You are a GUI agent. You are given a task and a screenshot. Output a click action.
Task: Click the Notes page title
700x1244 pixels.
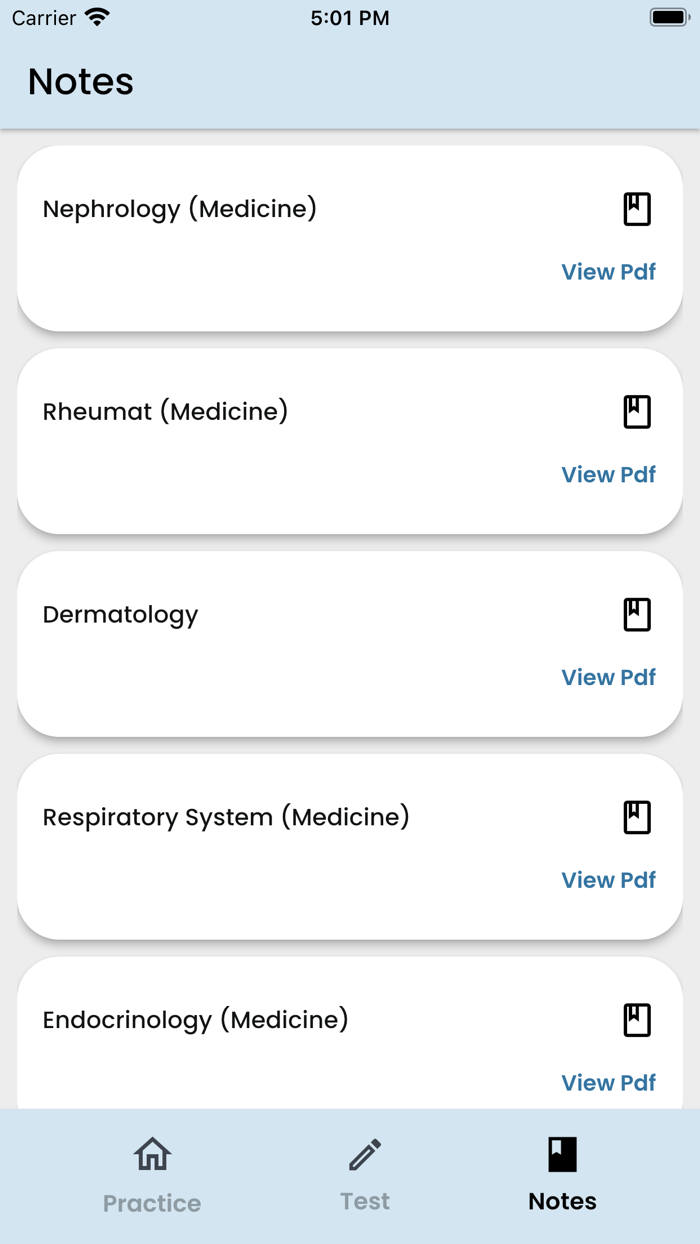click(79, 82)
